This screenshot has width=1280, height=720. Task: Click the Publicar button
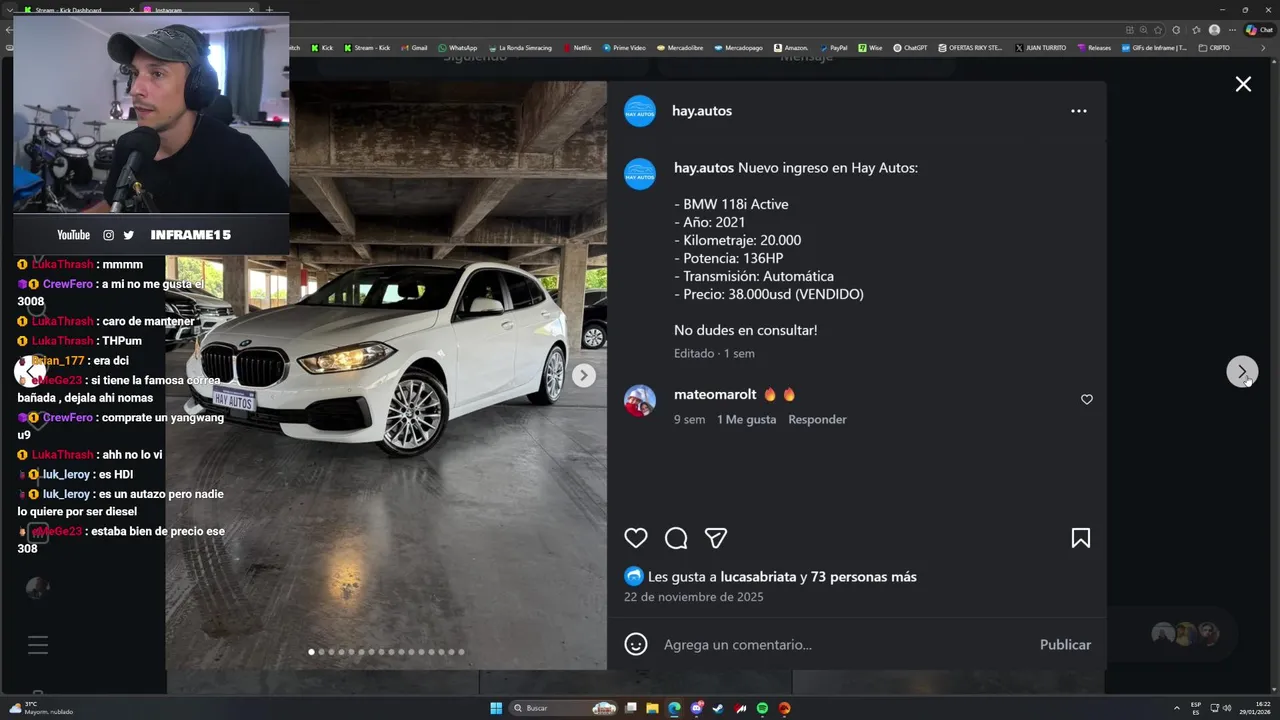[1065, 644]
